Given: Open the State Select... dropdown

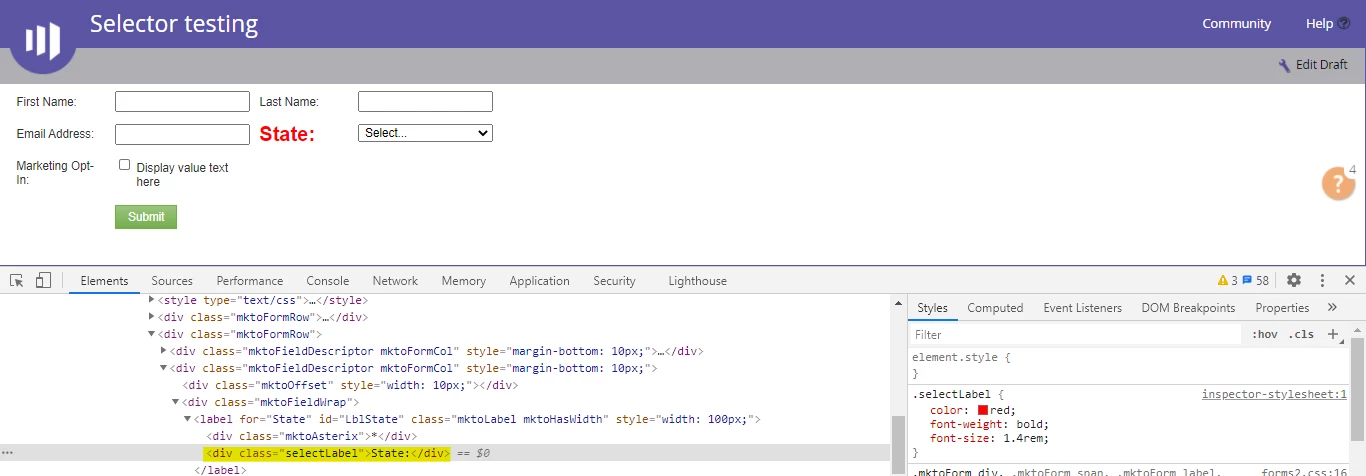Looking at the screenshot, I should click(x=425, y=133).
